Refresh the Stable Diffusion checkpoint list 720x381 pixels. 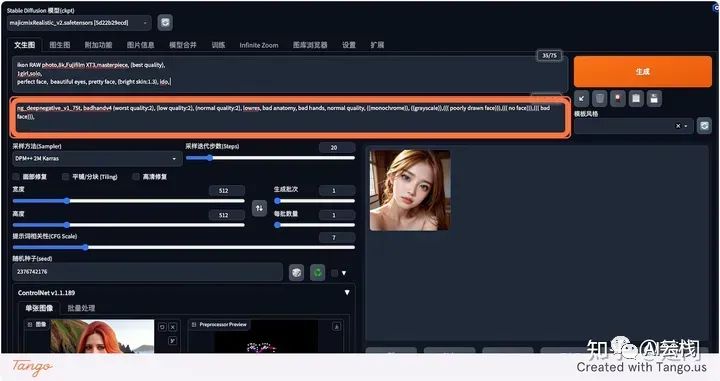click(x=165, y=22)
